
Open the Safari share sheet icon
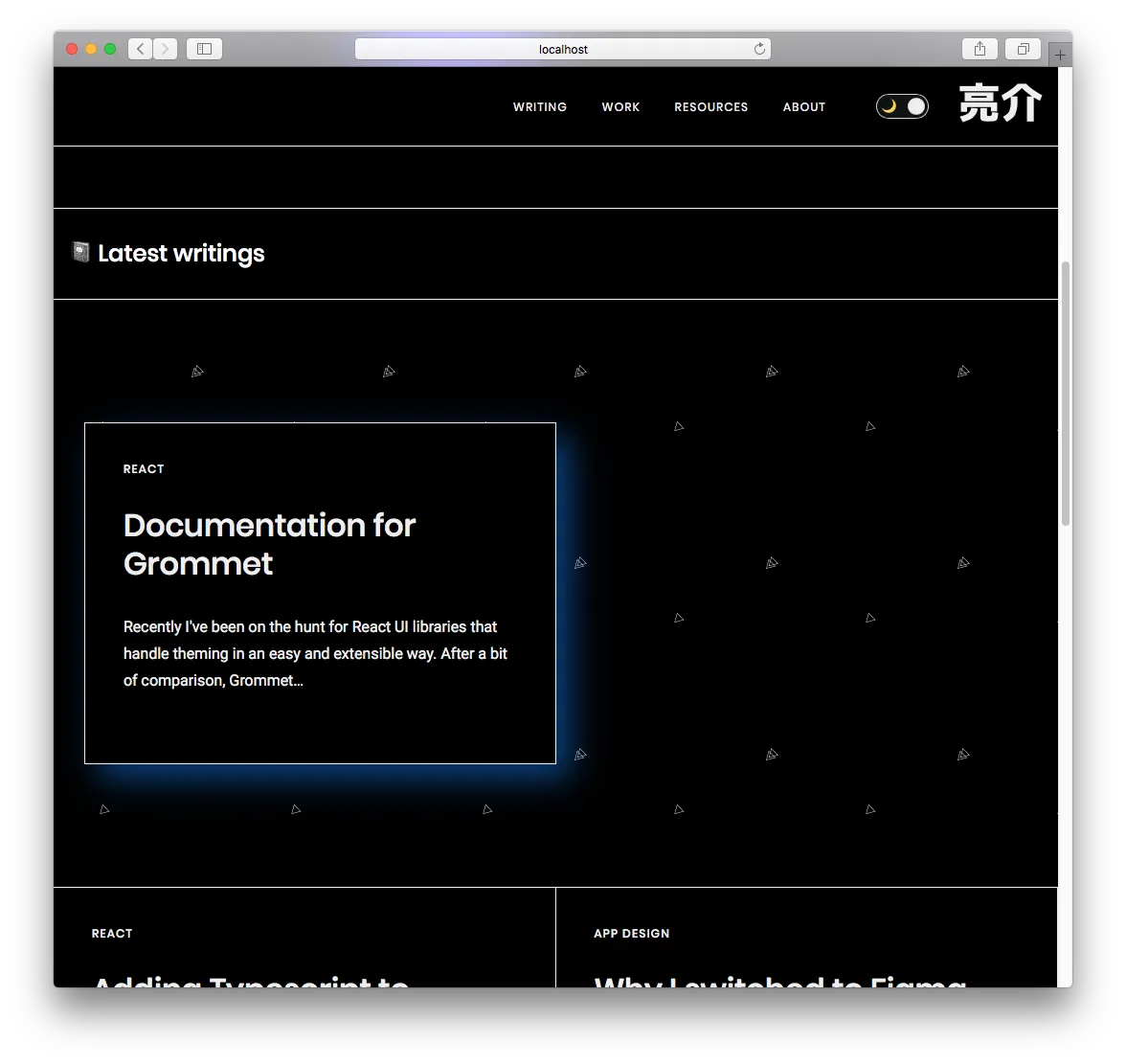(x=980, y=48)
